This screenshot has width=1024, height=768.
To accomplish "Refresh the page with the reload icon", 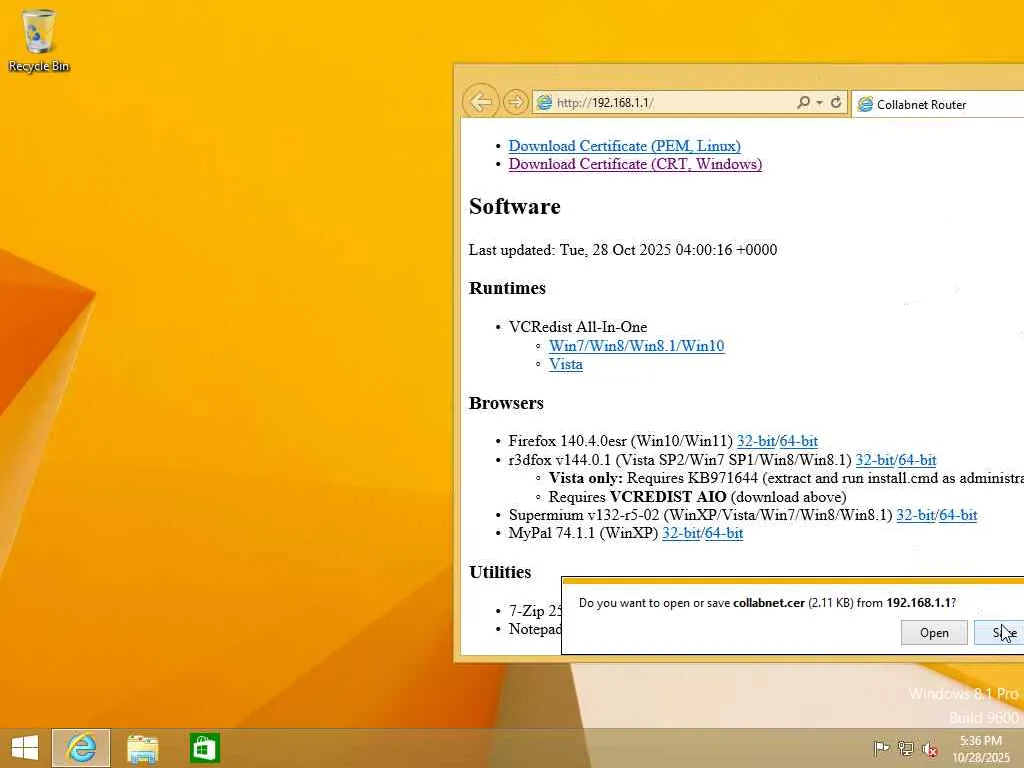I will point(836,103).
